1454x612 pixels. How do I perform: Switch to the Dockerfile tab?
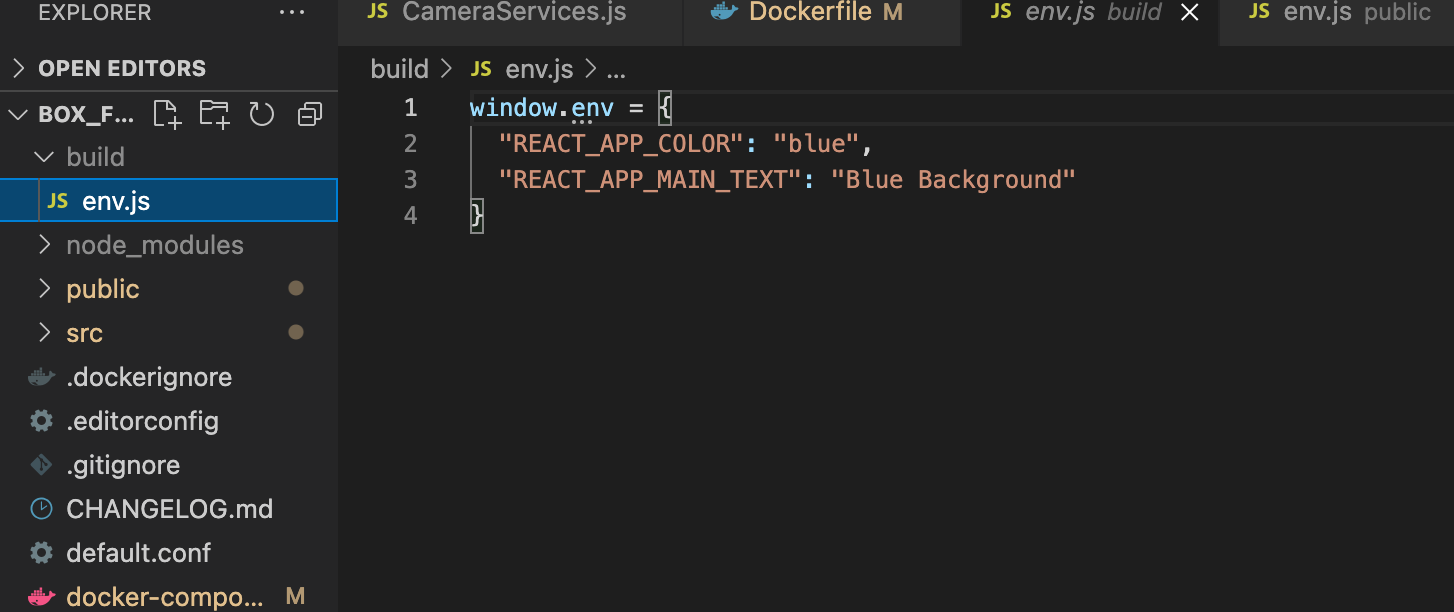pos(810,12)
